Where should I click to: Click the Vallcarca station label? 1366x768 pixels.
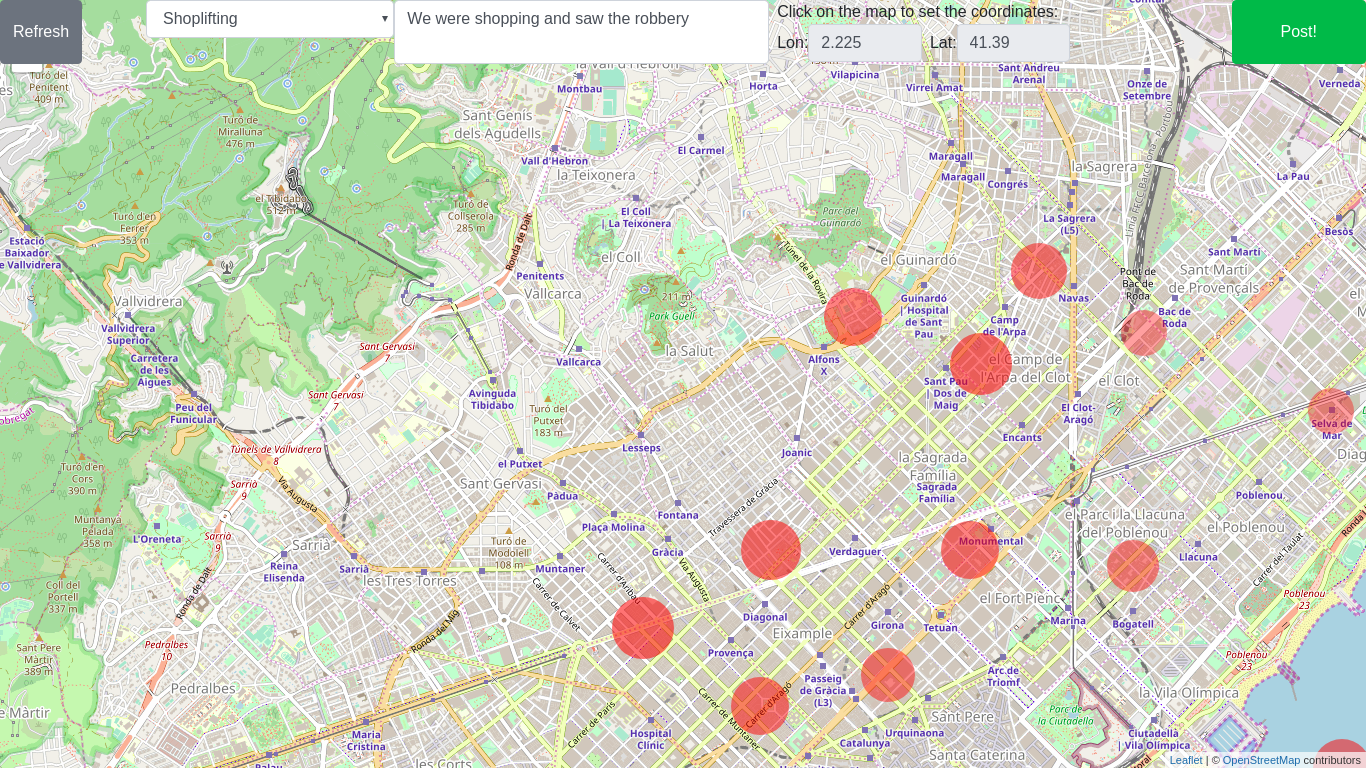[x=579, y=362]
